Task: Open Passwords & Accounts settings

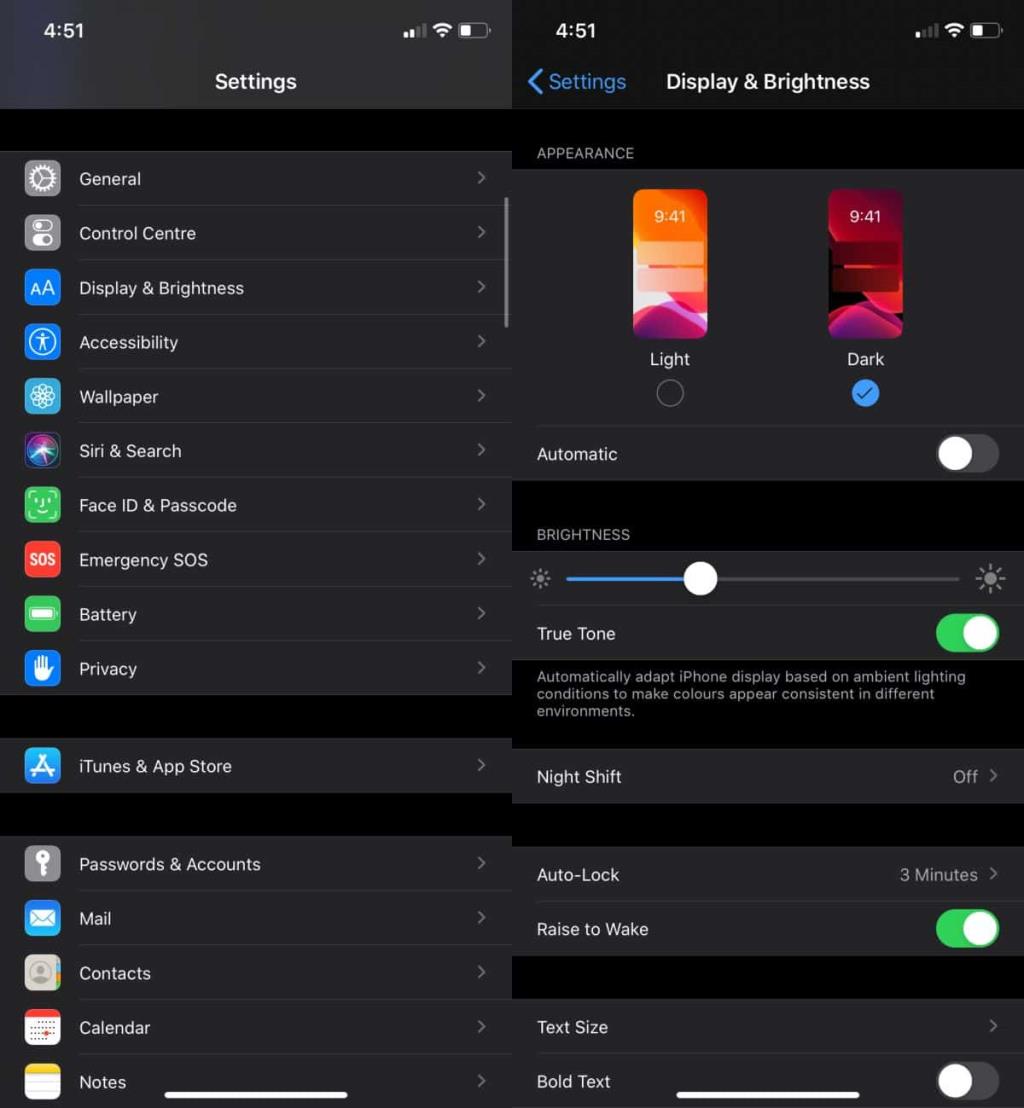Action: (170, 864)
